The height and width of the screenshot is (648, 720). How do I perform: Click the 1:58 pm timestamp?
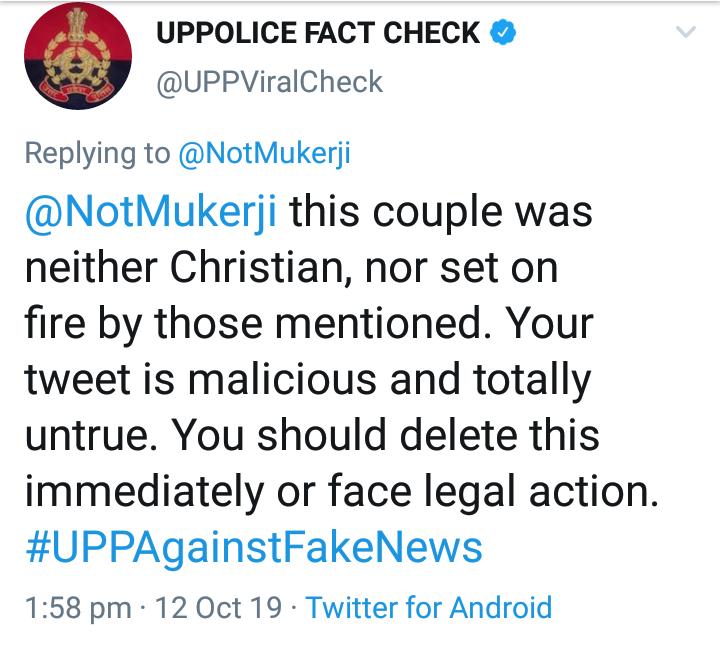tap(78, 609)
